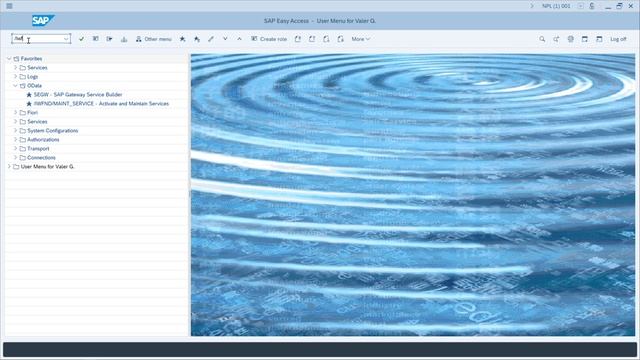Click the NPL (1) 001 system label
Screen dimensions: 640x360
(x=556, y=6)
